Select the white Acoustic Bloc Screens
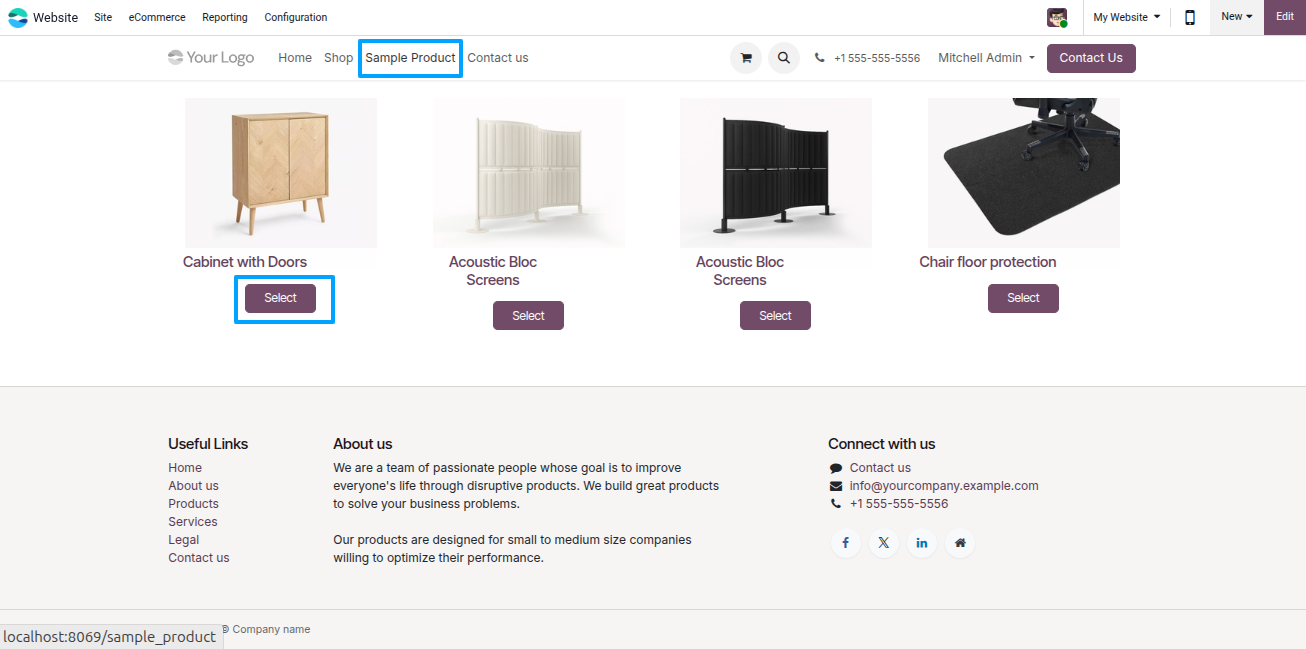Image resolution: width=1306 pixels, height=649 pixels. point(528,316)
